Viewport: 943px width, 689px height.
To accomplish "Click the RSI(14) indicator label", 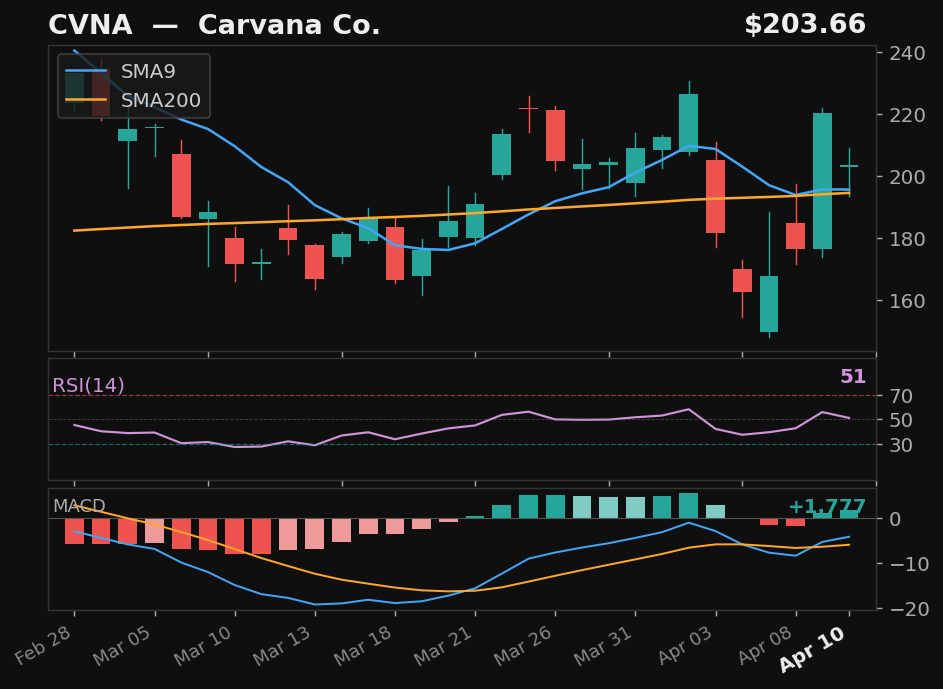I will (88, 385).
